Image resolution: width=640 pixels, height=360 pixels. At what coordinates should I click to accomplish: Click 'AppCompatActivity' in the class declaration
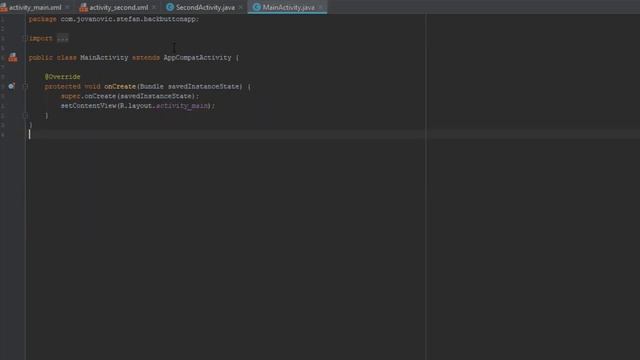pyautogui.click(x=197, y=58)
